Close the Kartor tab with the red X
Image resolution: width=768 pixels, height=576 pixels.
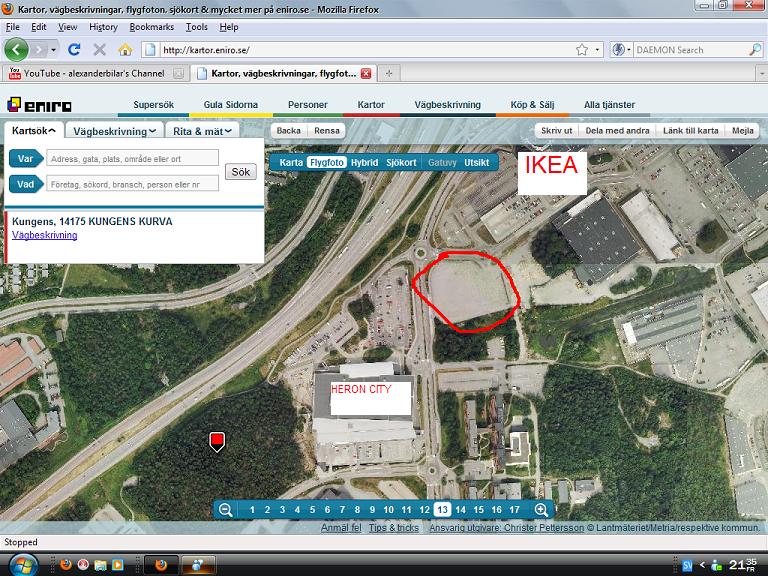point(366,73)
